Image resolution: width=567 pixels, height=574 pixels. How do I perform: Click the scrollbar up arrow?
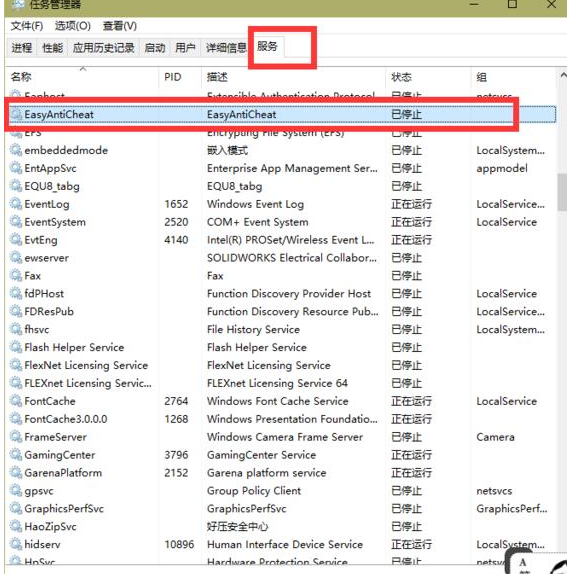tap(563, 75)
